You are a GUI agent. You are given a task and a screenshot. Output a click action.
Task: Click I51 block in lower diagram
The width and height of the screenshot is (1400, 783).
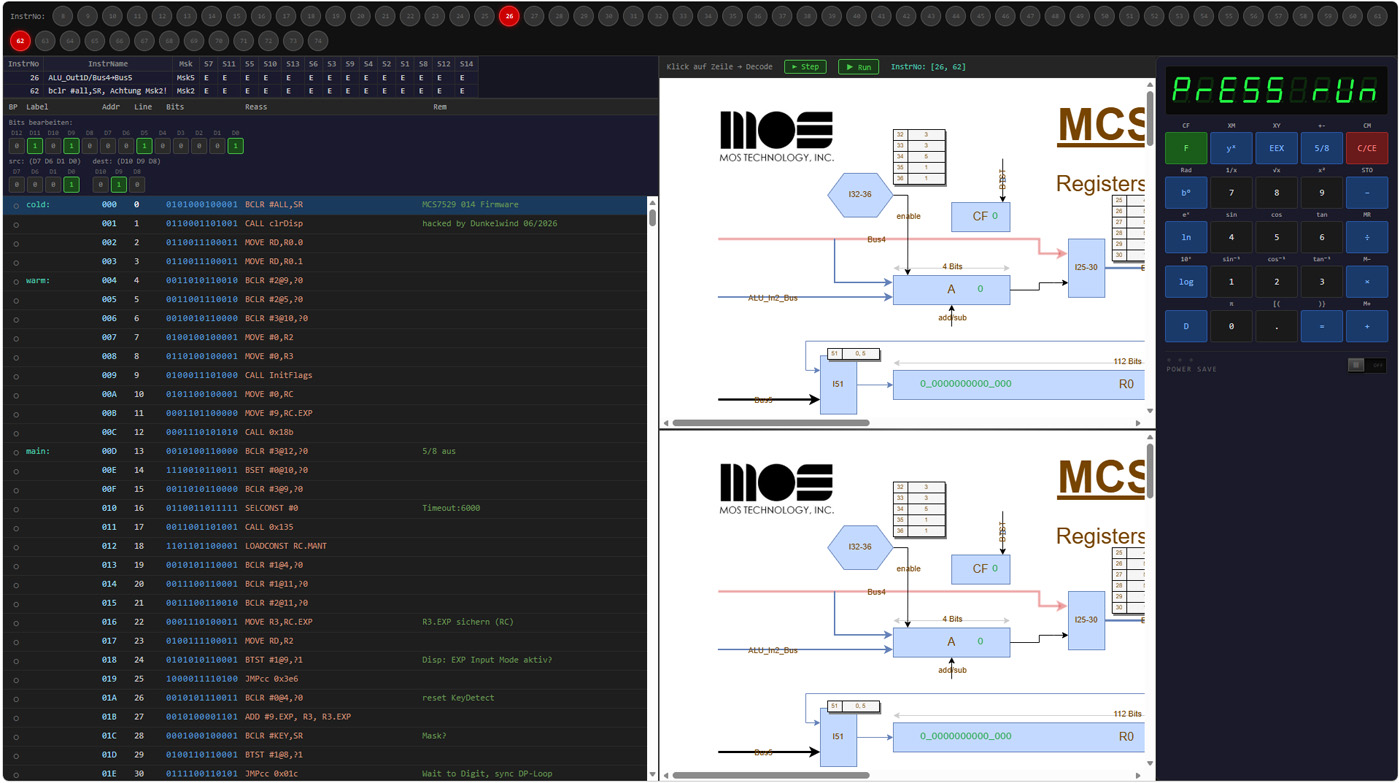838,735
